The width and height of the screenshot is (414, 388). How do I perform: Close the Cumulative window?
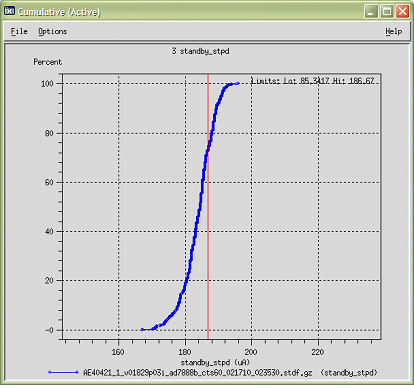point(403,12)
